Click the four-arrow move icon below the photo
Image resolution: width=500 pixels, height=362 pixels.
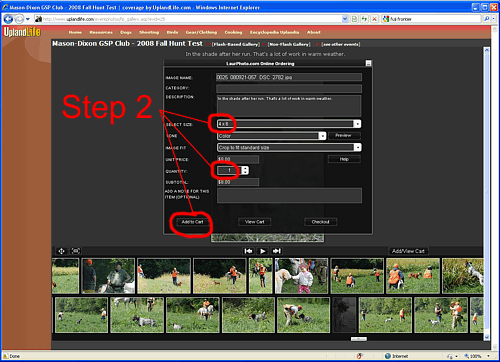[x=61, y=251]
